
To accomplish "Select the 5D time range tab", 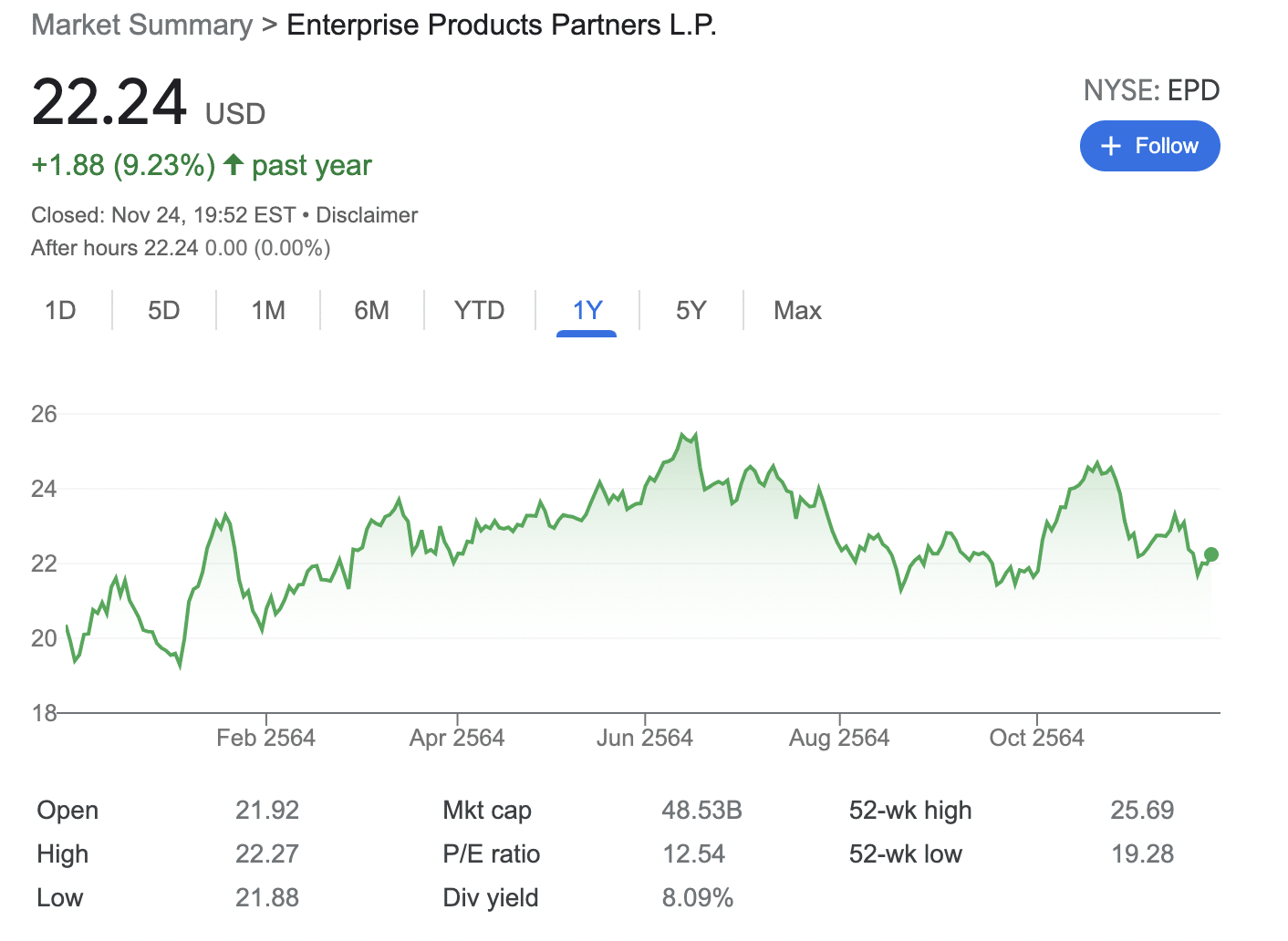I will pos(164,311).
